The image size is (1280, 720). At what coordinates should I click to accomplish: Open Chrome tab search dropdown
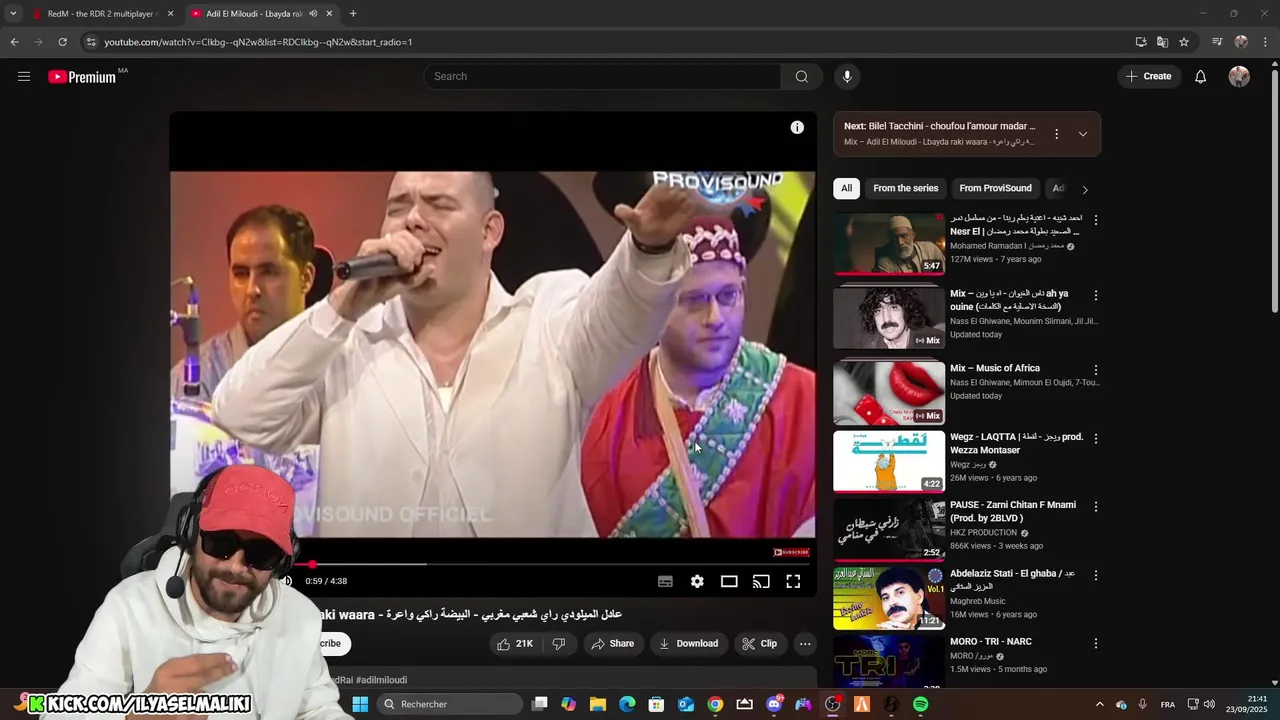13,14
